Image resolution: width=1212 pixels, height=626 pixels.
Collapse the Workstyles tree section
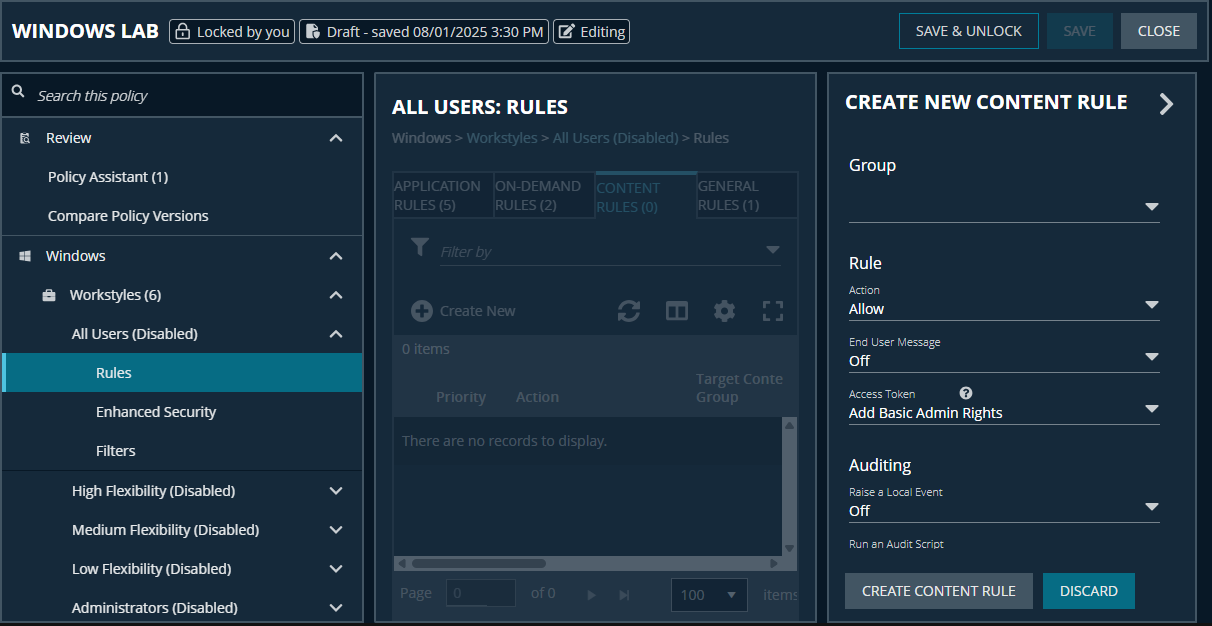336,294
